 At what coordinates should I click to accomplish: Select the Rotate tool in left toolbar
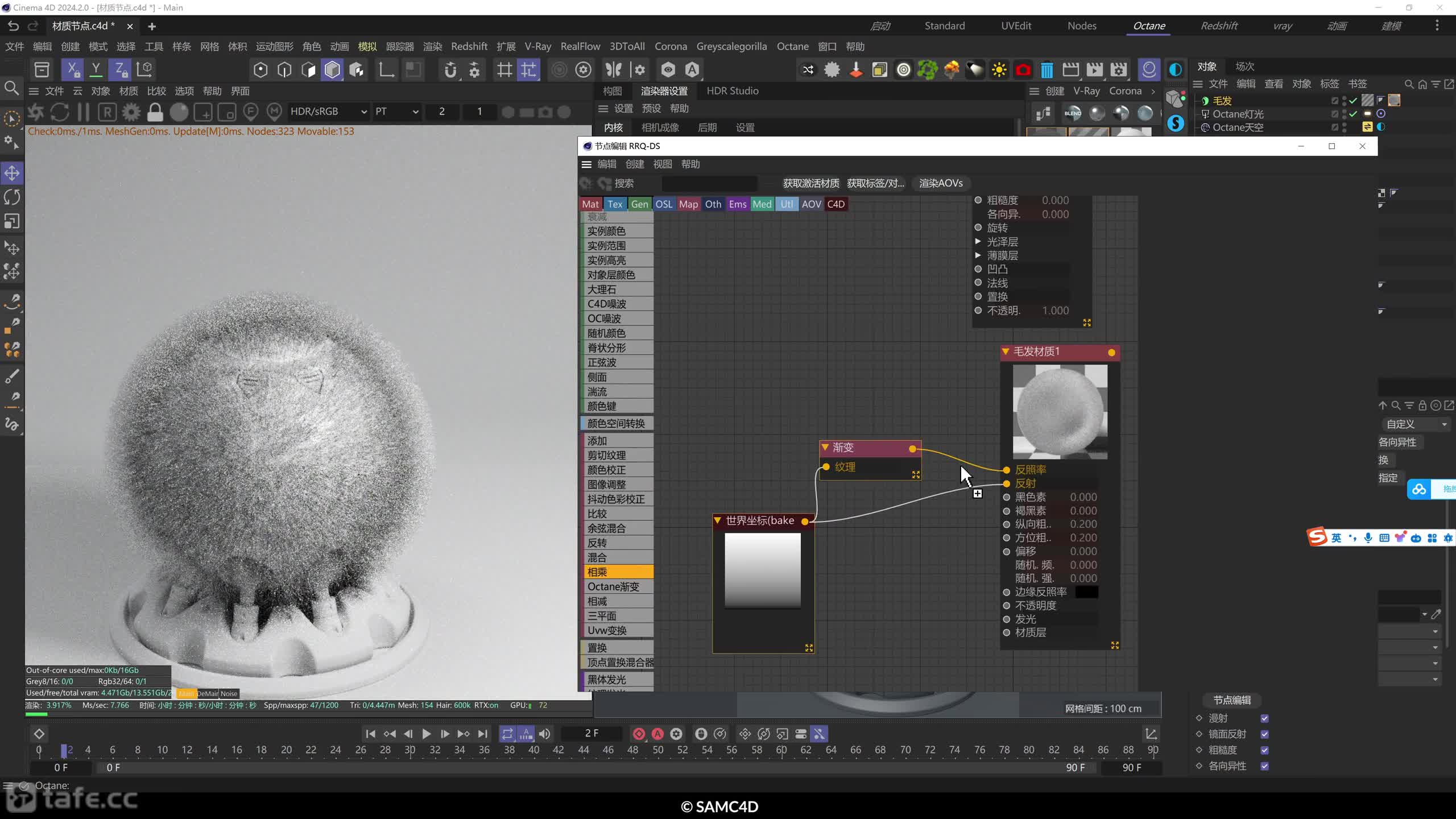[x=12, y=197]
